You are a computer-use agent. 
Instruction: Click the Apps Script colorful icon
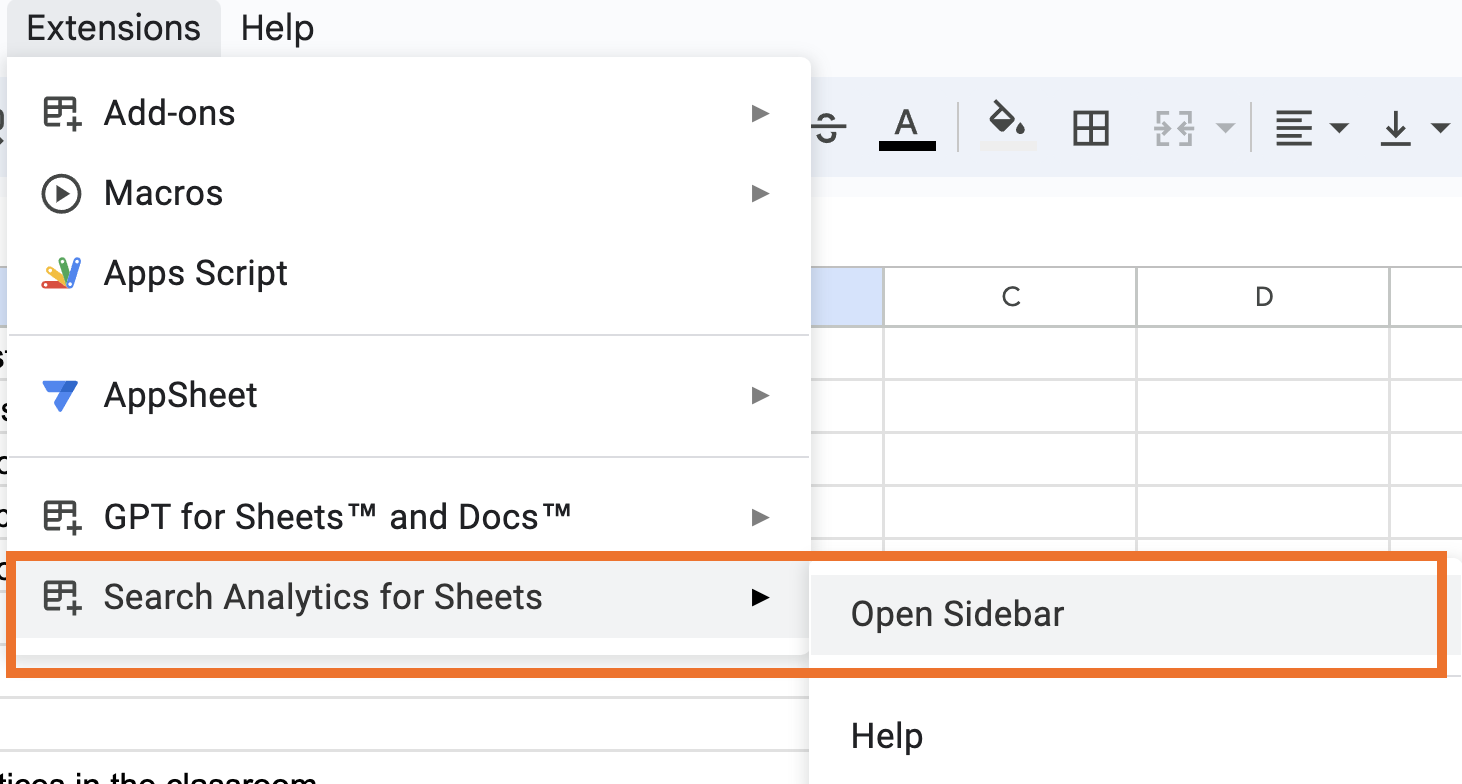(x=61, y=273)
